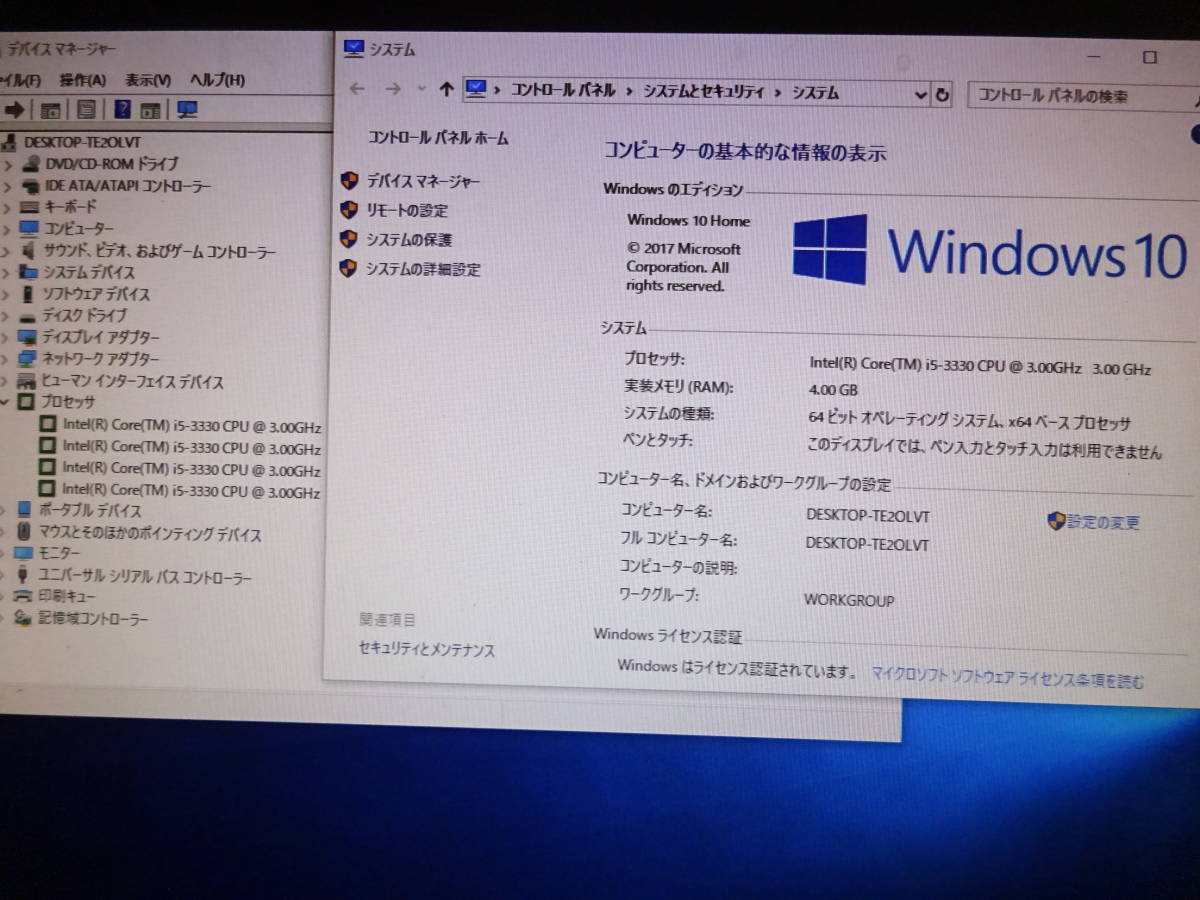Screen dimensions: 1200x900
Task: Click the print queue printer icon
Action: pyautogui.click(x=22, y=597)
